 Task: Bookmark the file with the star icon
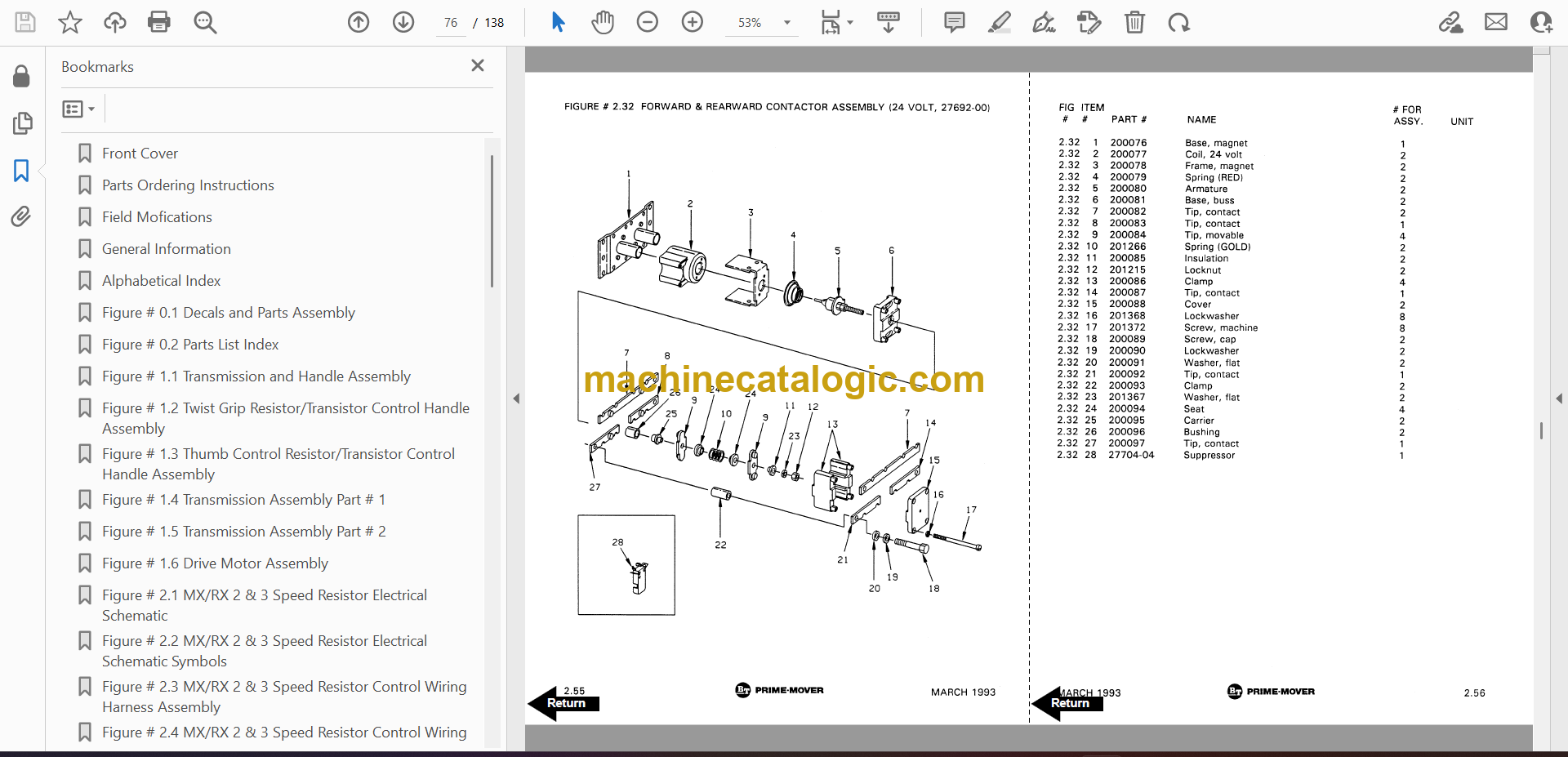[70, 22]
